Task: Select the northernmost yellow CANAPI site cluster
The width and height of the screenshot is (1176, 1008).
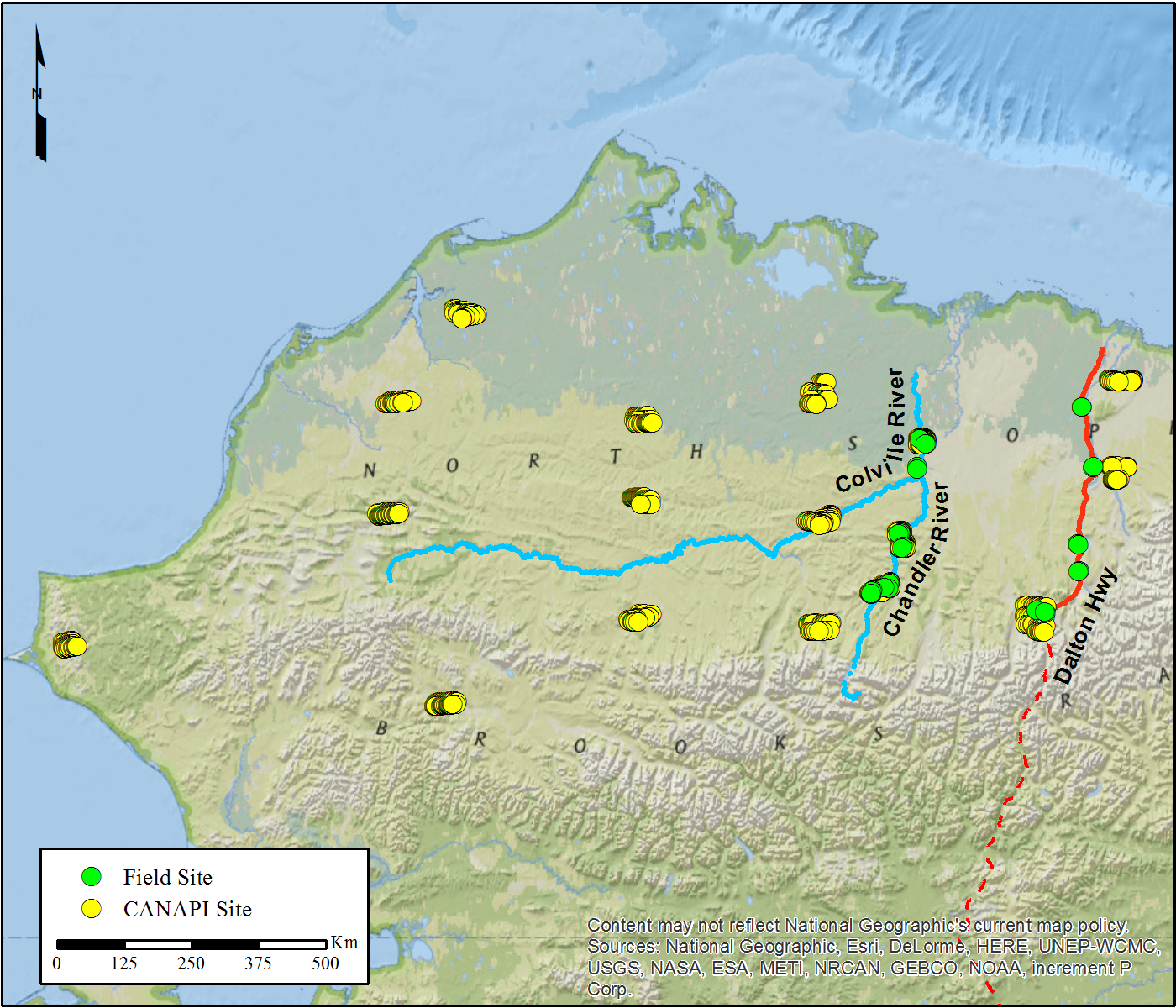Action: point(465,313)
